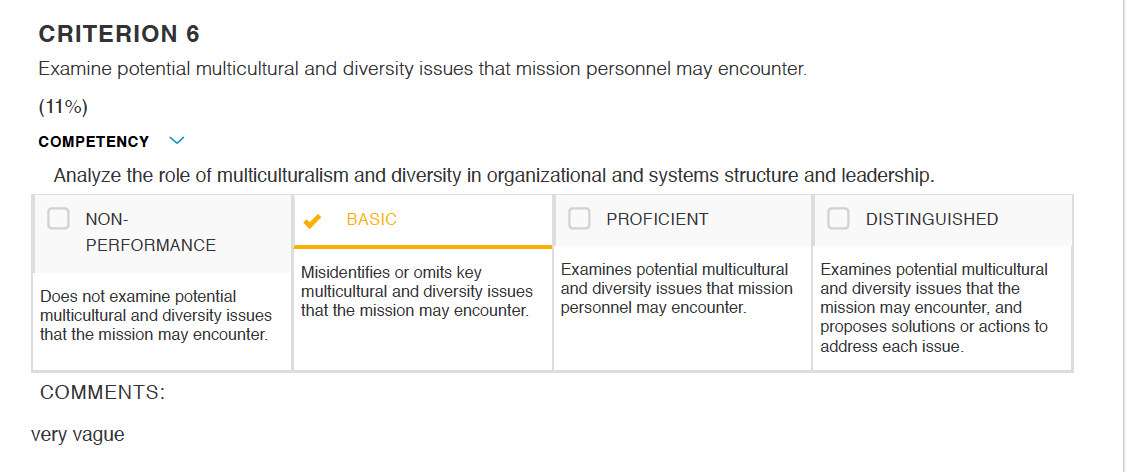Click the COMMENTS label
The width and height of the screenshot is (1126, 472).
click(102, 392)
